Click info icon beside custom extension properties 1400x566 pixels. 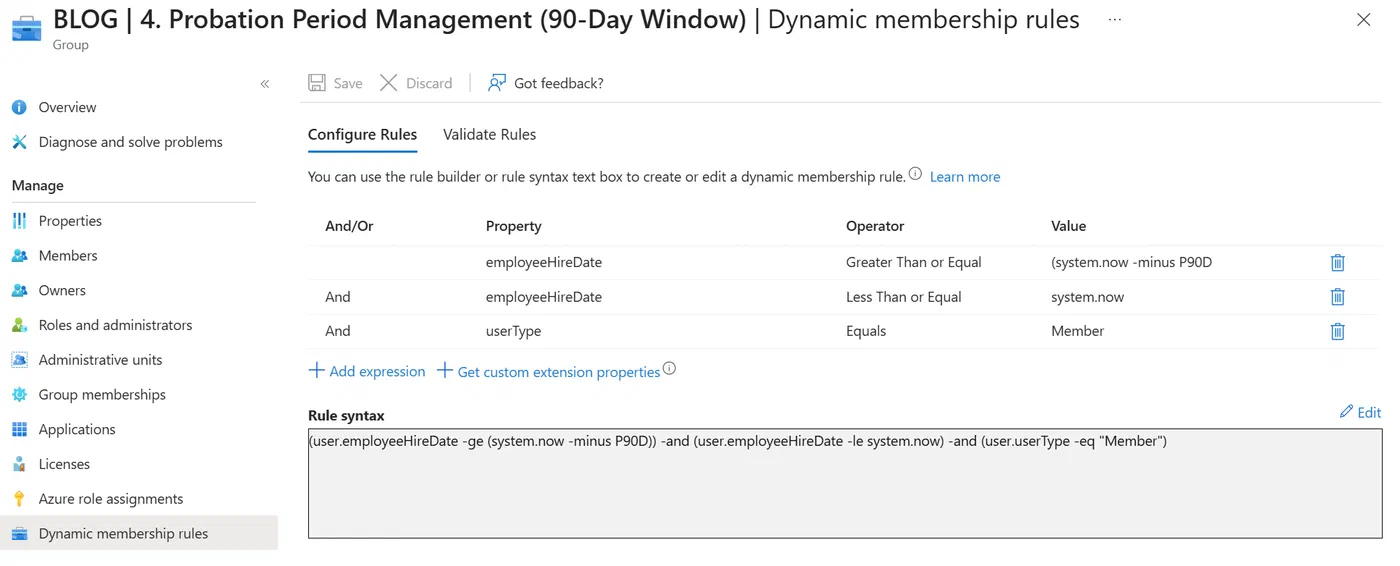(x=669, y=369)
